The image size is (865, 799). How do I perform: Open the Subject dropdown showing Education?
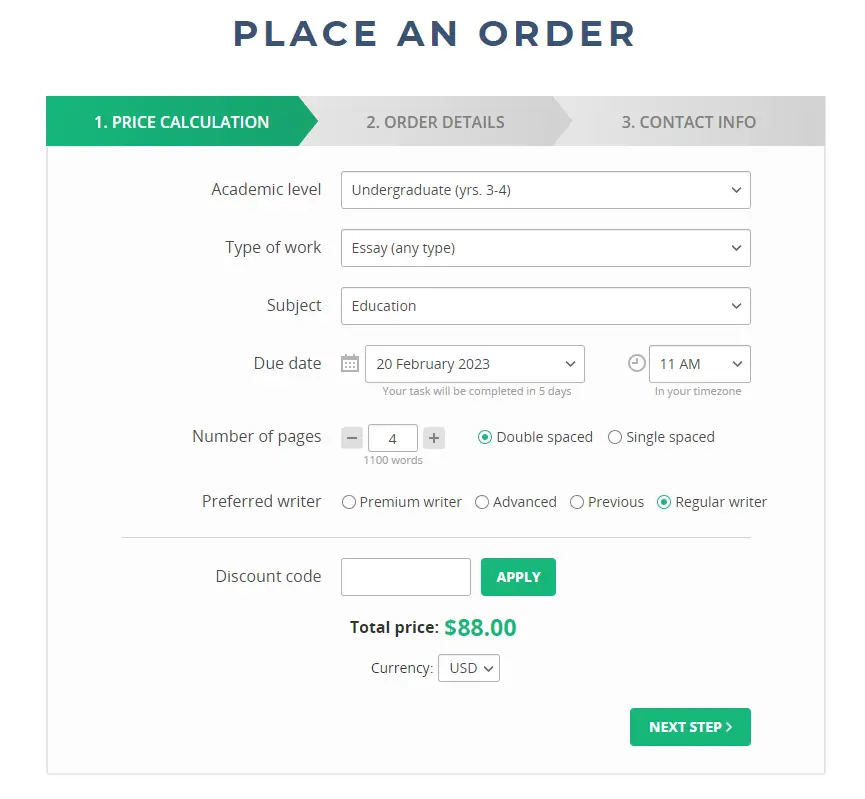click(545, 306)
